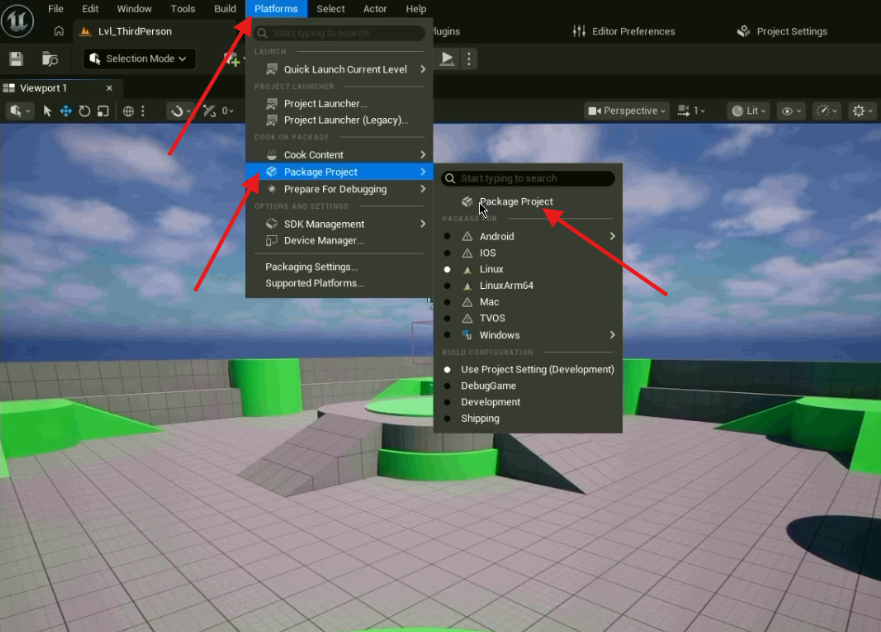Open Device Manager...

[339, 240]
